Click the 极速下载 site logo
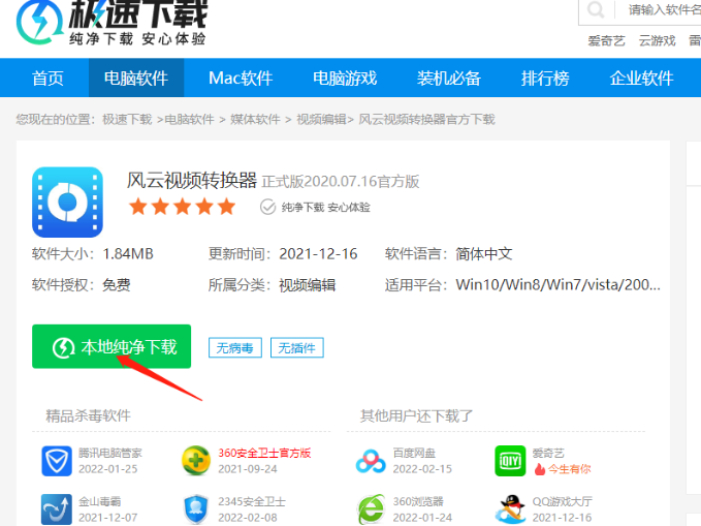701x526 pixels. point(112,22)
